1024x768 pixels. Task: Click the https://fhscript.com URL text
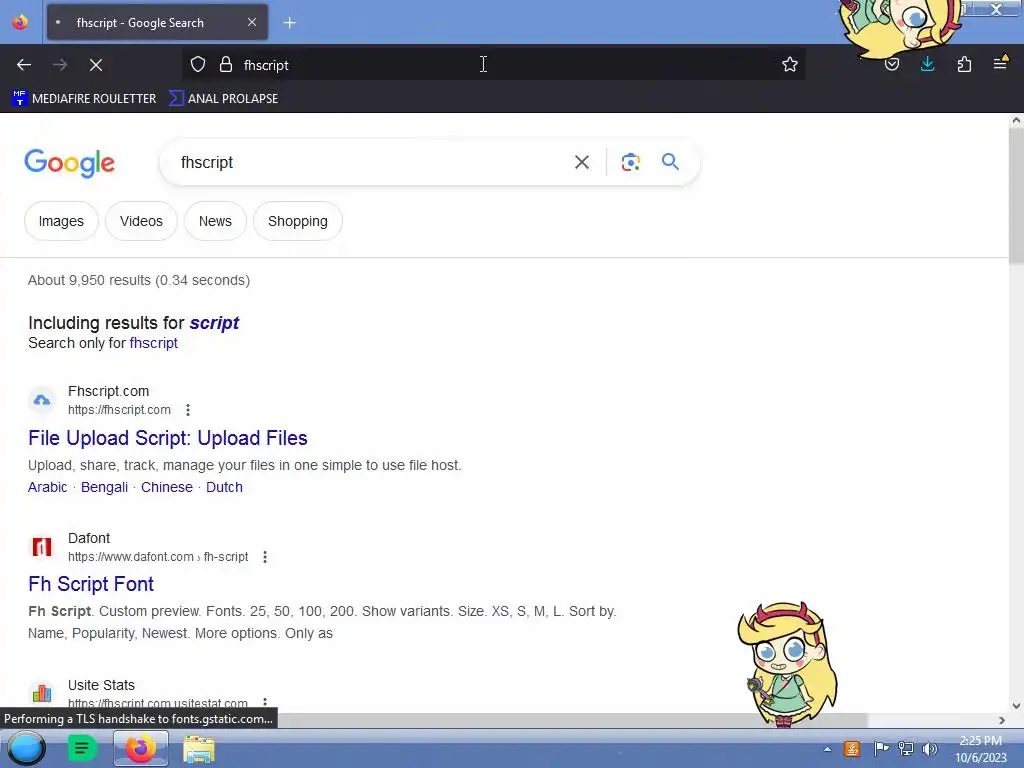coord(120,410)
